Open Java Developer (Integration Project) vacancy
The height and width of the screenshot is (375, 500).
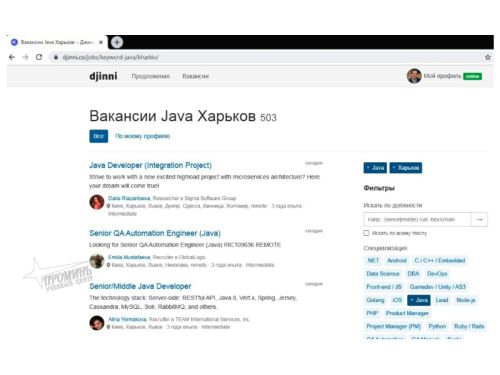[150, 165]
